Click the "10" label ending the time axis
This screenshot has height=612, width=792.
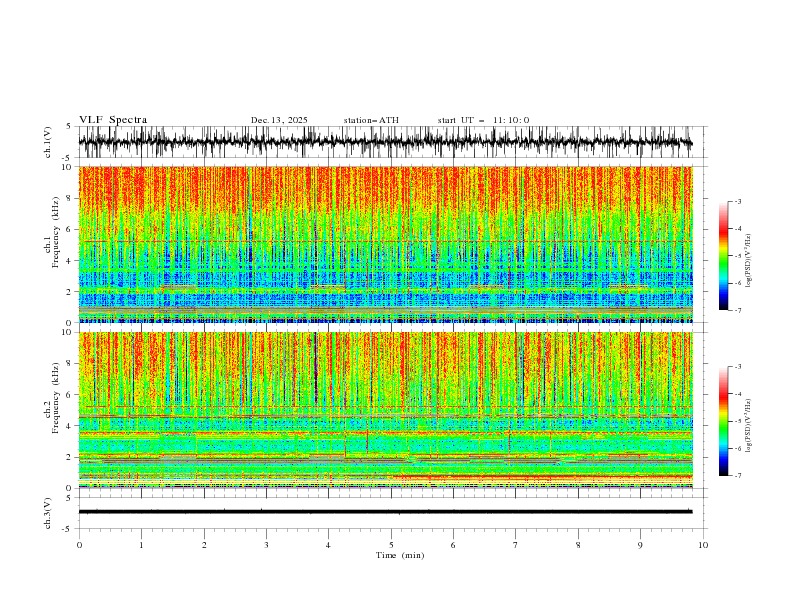[703, 545]
